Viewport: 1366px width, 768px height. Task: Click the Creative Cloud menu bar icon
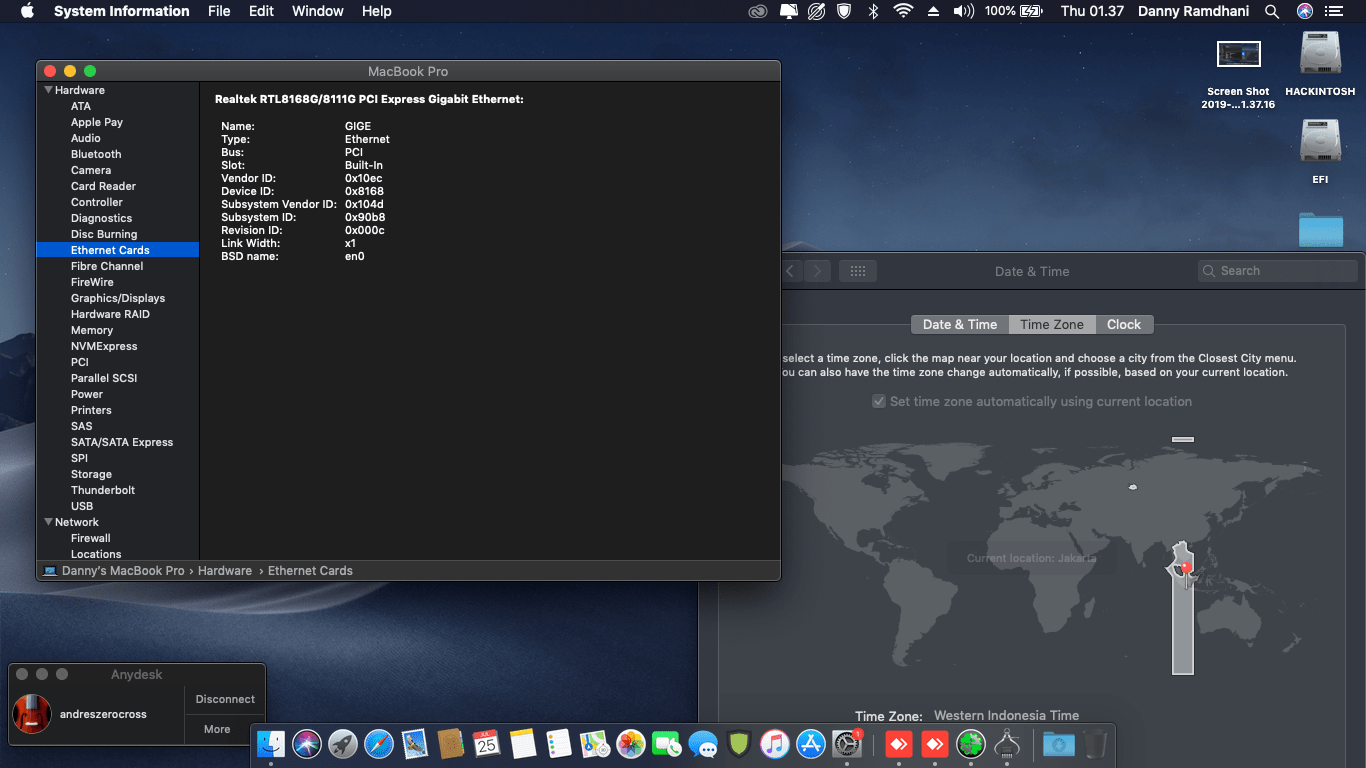pyautogui.click(x=758, y=11)
